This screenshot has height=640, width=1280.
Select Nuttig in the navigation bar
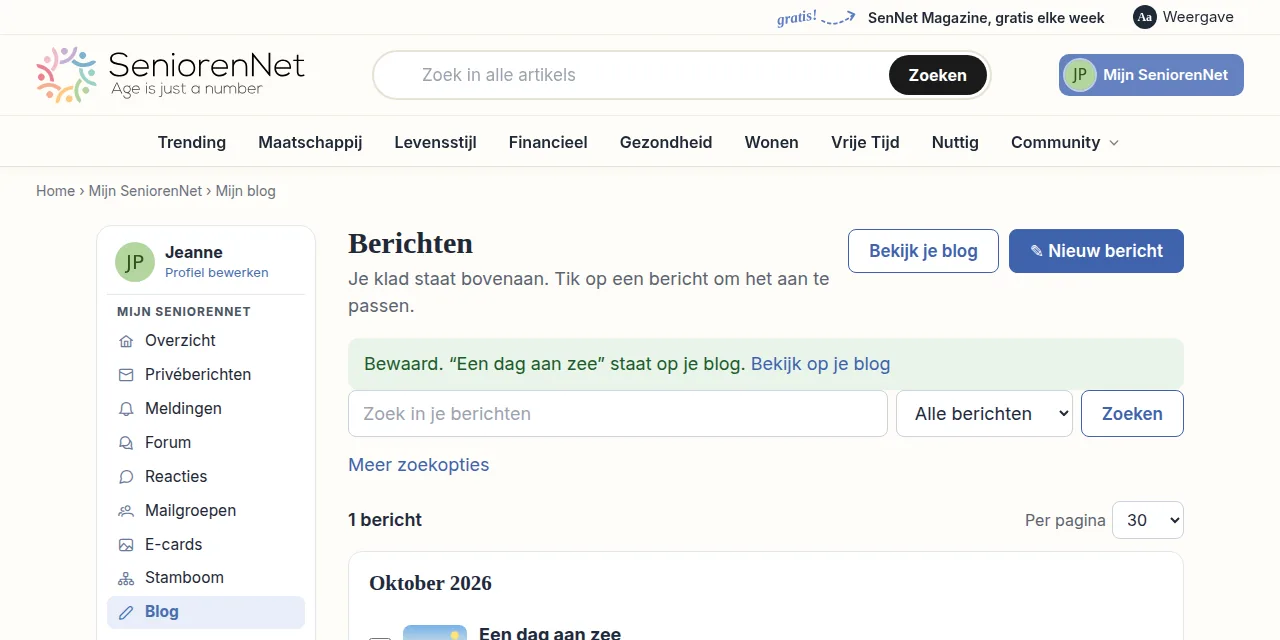point(955,142)
